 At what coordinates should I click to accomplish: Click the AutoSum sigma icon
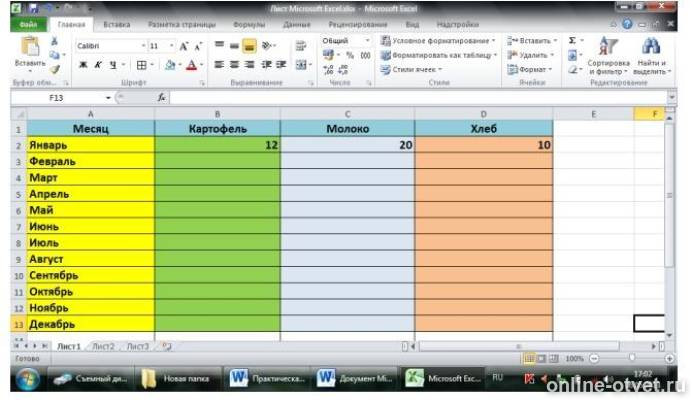[572, 41]
